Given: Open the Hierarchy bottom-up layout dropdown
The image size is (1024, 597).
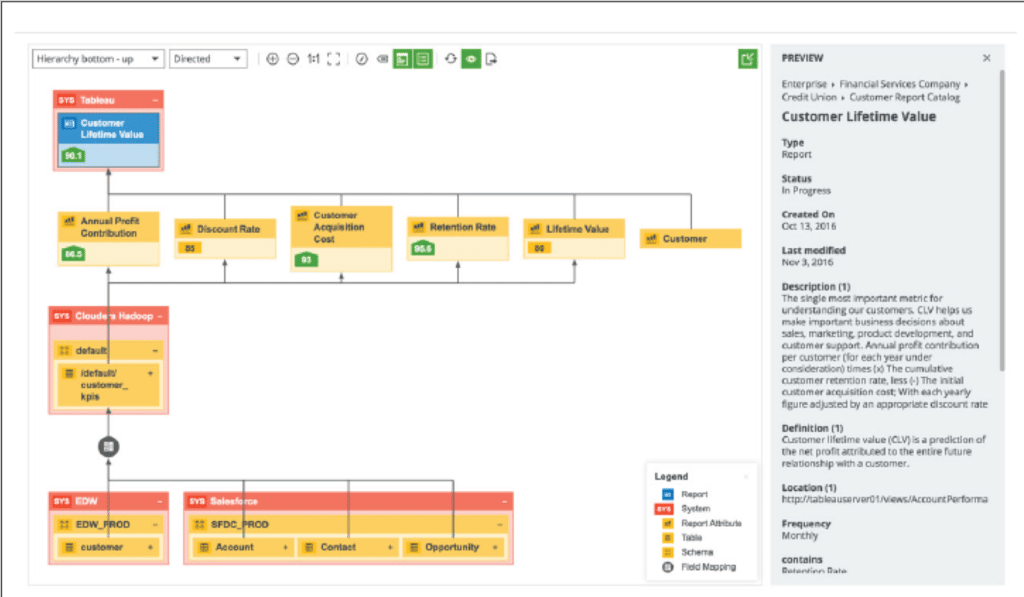Looking at the screenshot, I should tap(97, 59).
